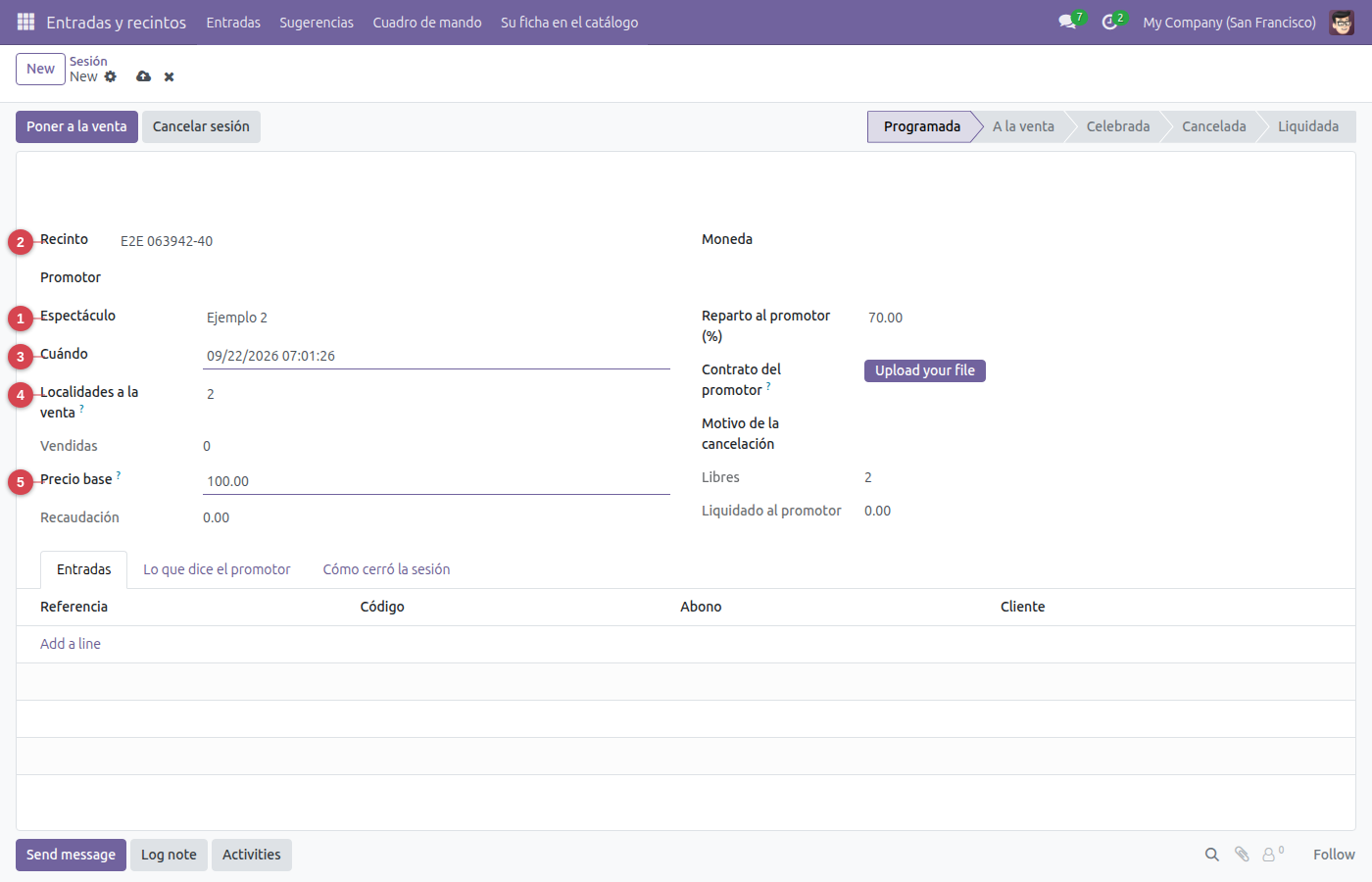Viewport: 1372px width, 882px height.
Task: Set status to Liquidada
Action: click(x=1308, y=126)
